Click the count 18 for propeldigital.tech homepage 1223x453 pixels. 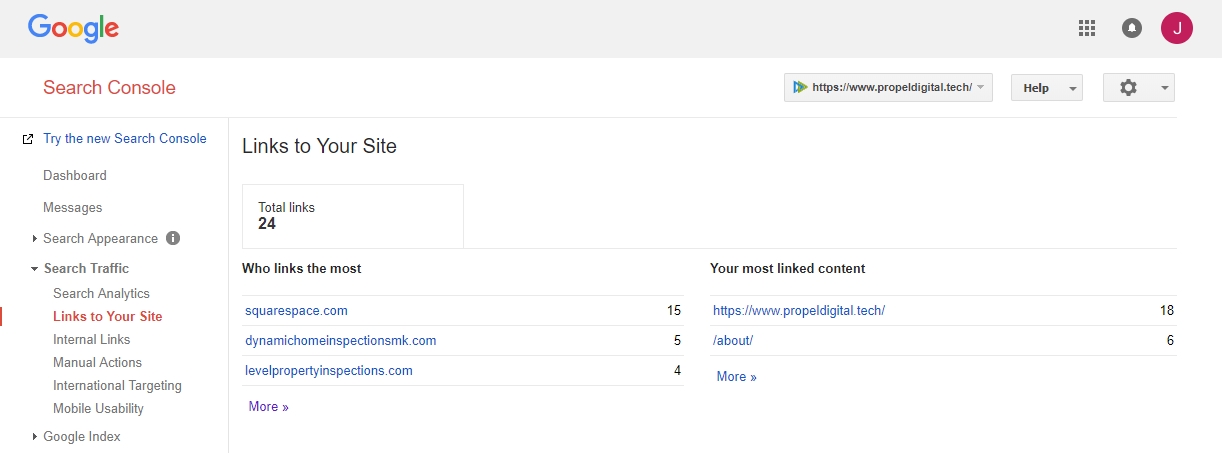point(1167,311)
